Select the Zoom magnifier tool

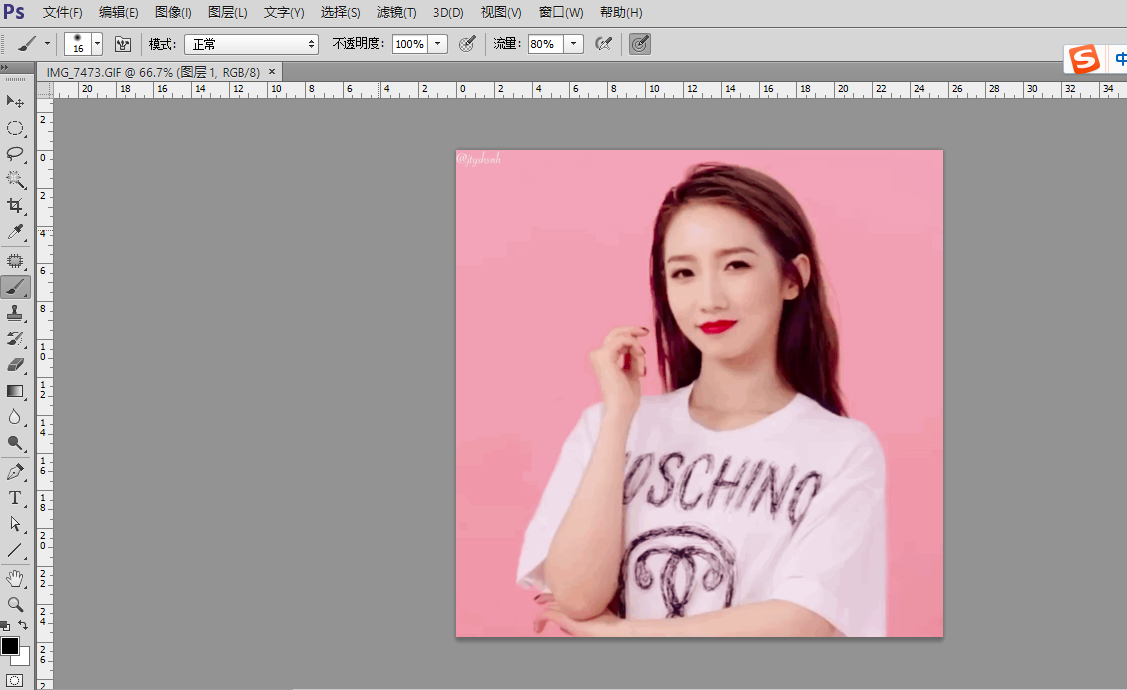click(x=15, y=604)
